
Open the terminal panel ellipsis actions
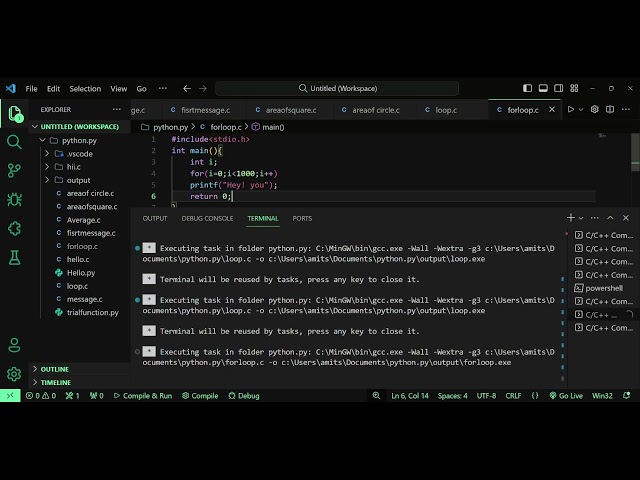pyautogui.click(x=595, y=218)
